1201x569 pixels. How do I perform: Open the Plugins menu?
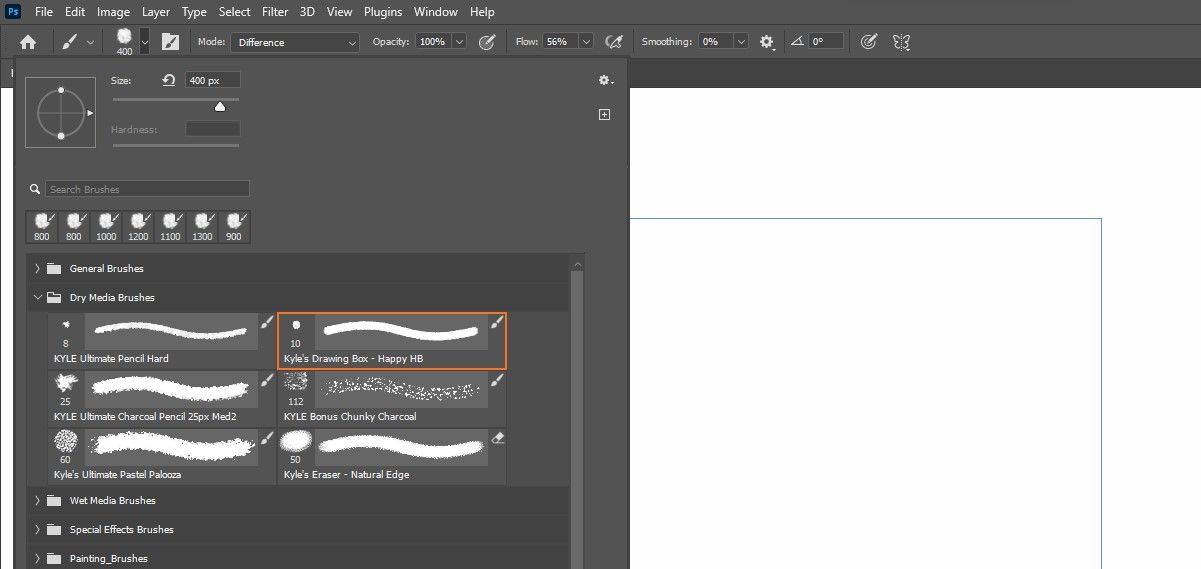point(382,12)
